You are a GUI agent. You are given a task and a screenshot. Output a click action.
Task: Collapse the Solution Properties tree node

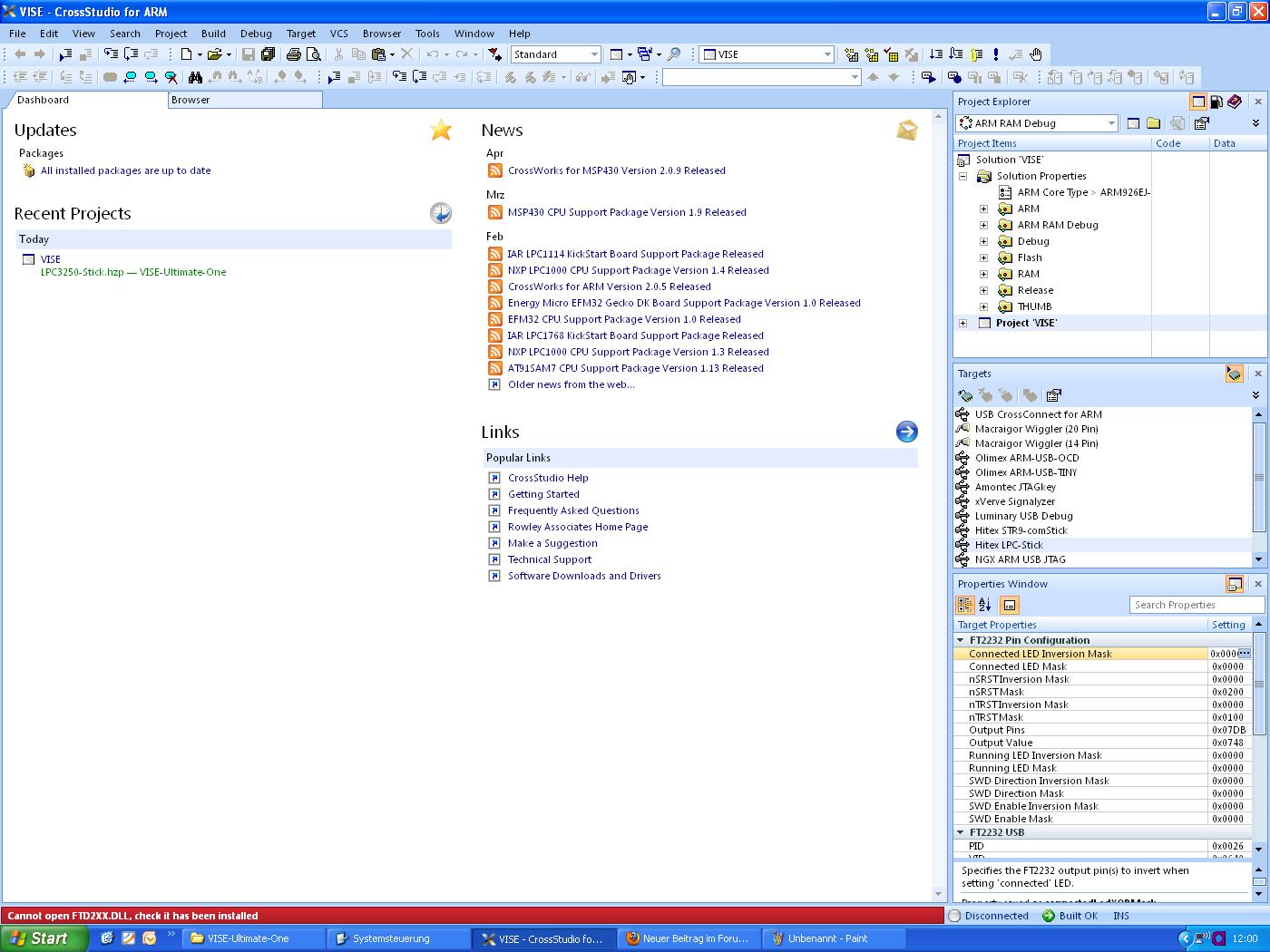tap(963, 176)
